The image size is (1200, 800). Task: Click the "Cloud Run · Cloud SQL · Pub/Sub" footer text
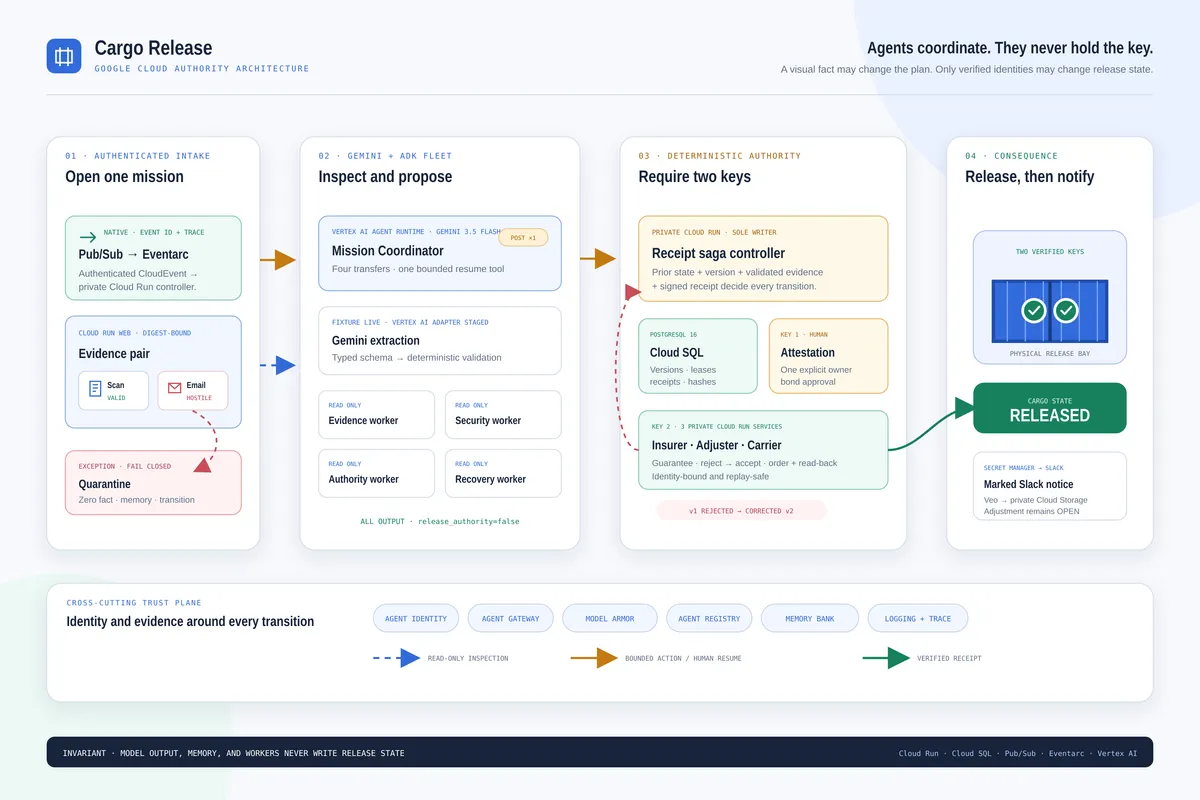(1018, 753)
